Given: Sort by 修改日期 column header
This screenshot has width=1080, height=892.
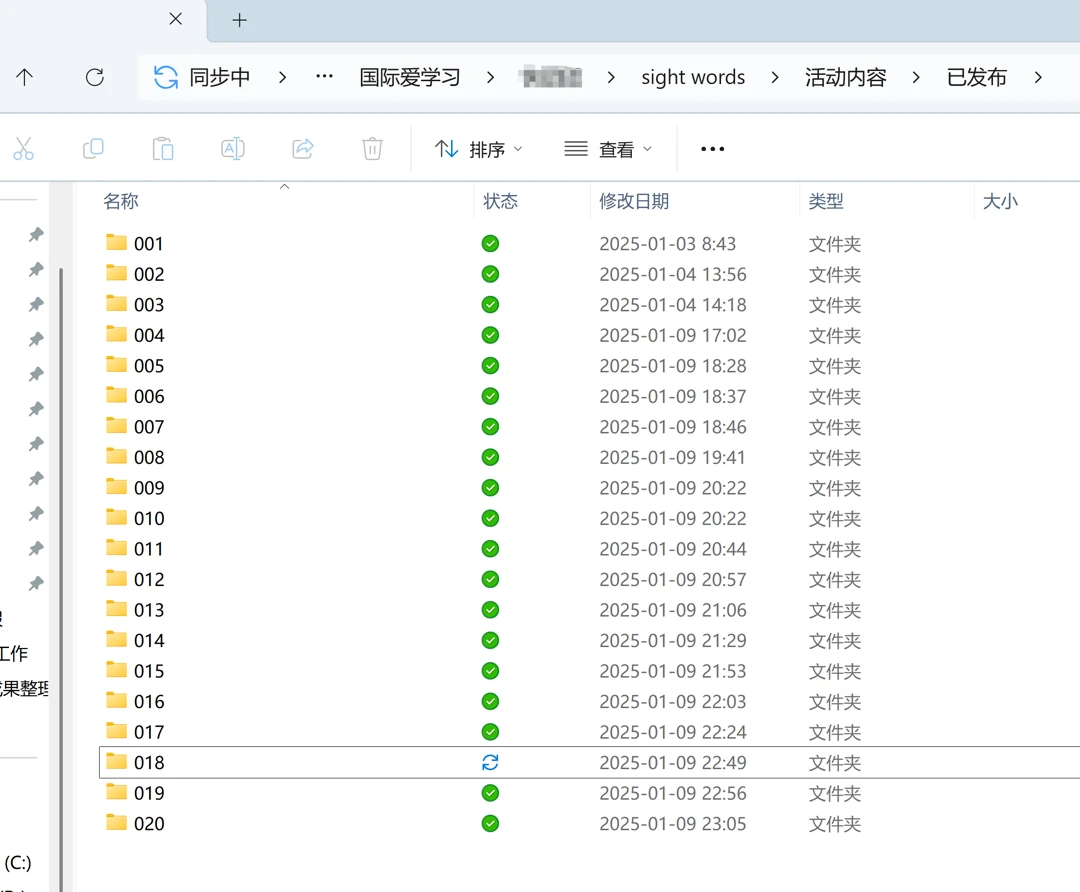Looking at the screenshot, I should pos(634,201).
